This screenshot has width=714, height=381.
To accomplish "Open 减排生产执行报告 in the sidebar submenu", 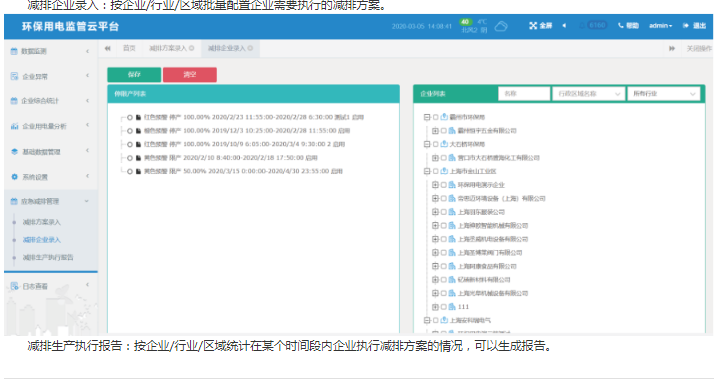I will click(48, 258).
